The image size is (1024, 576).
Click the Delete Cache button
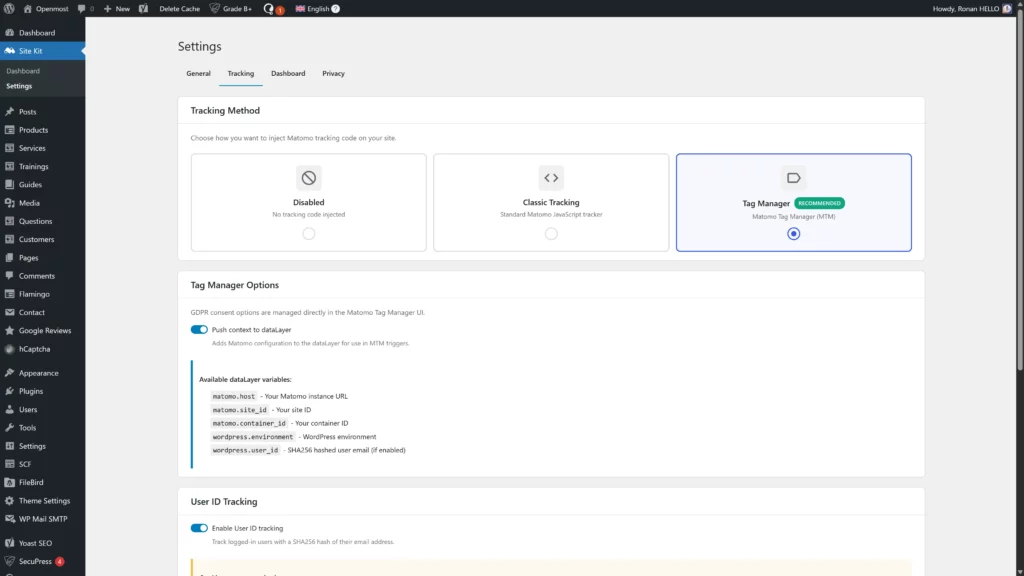pos(177,7)
